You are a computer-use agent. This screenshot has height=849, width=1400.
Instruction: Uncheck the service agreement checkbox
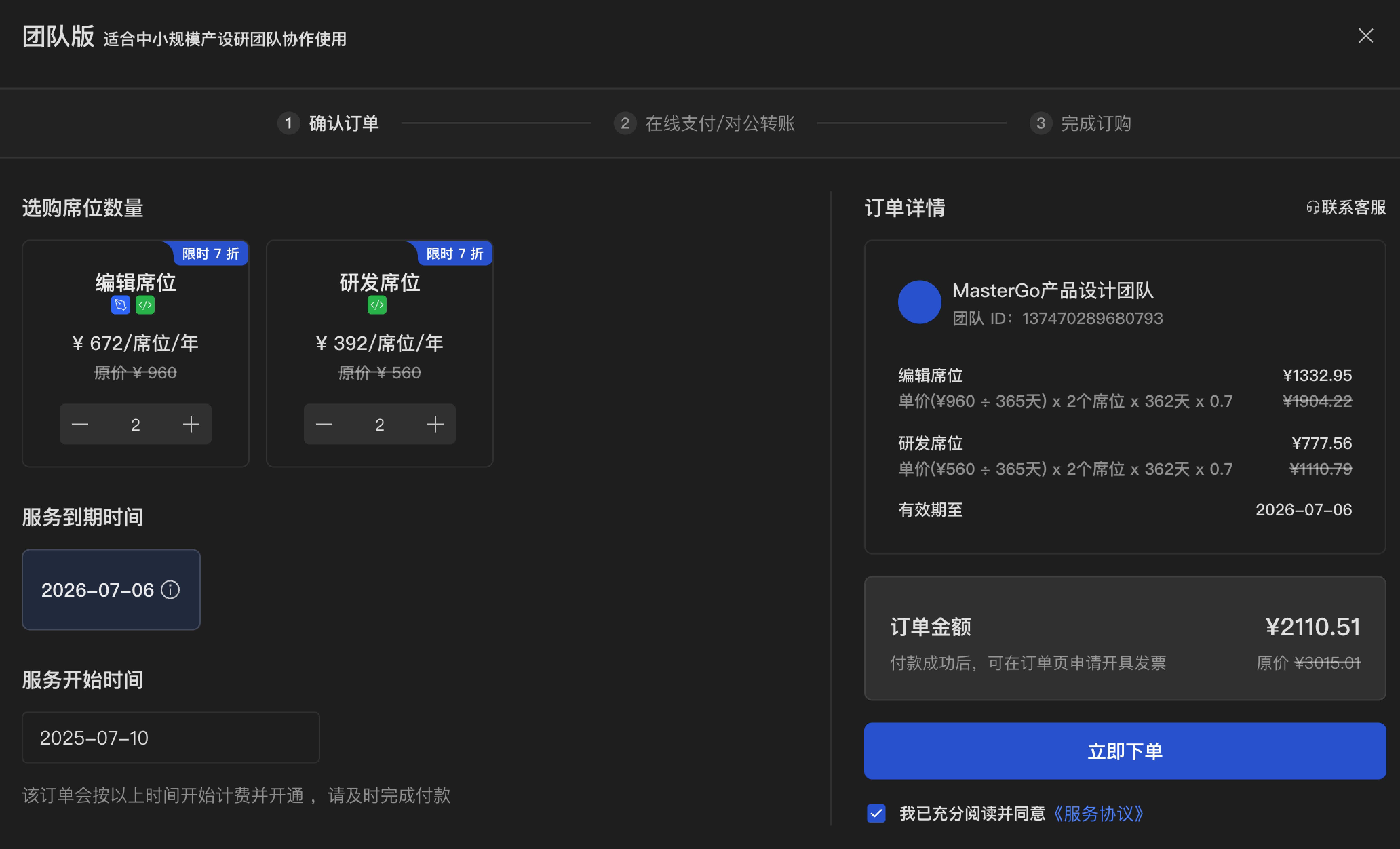(876, 813)
